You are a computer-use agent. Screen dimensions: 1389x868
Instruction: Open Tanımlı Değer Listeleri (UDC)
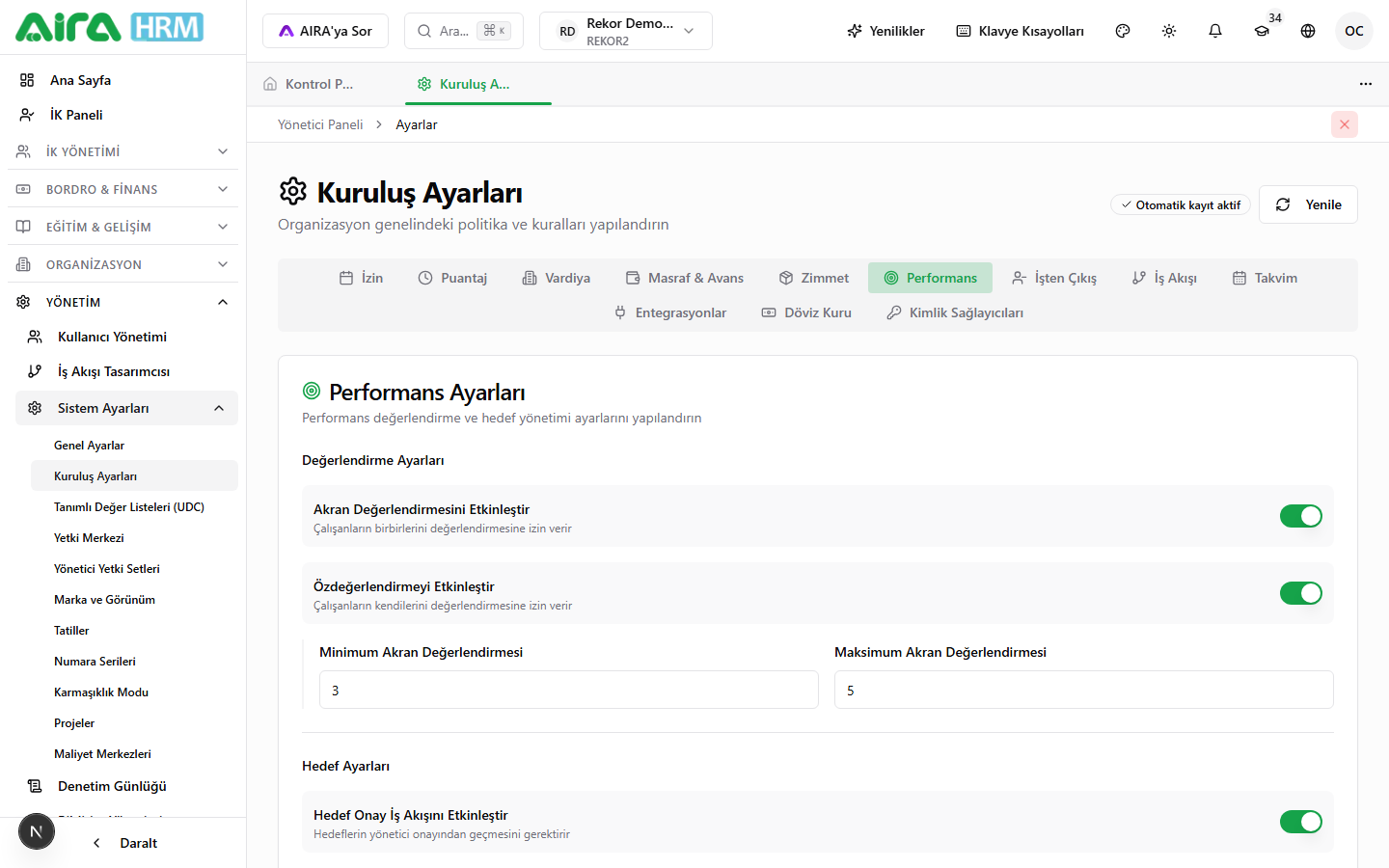coord(134,507)
